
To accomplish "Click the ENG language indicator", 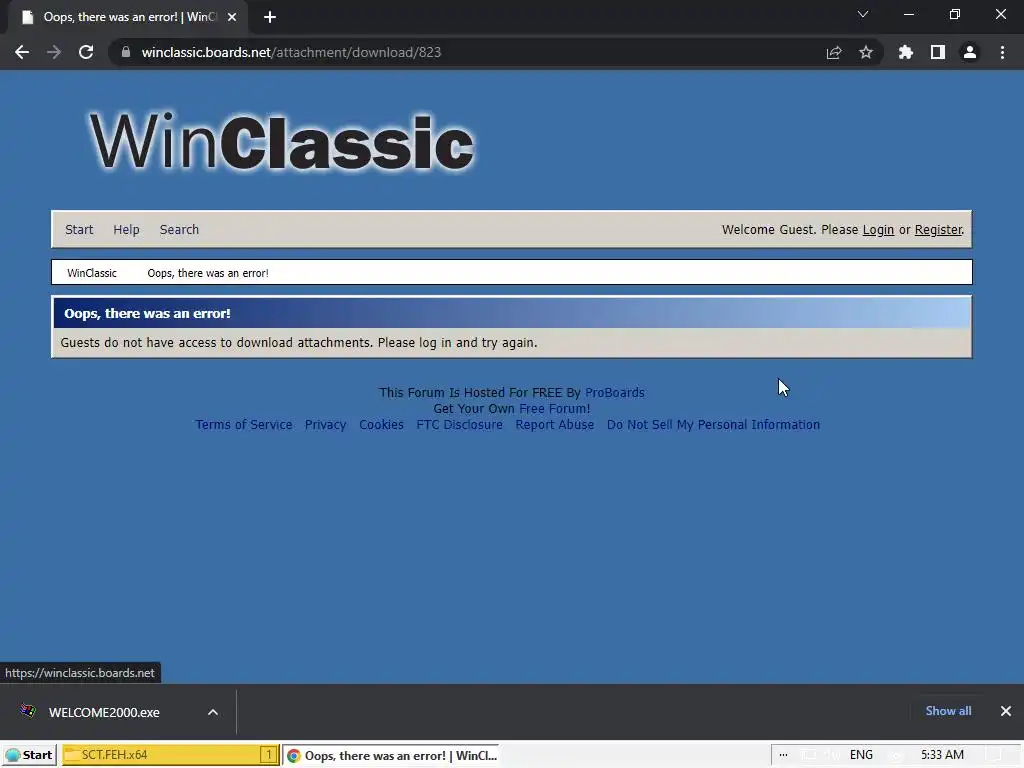I will click(861, 755).
